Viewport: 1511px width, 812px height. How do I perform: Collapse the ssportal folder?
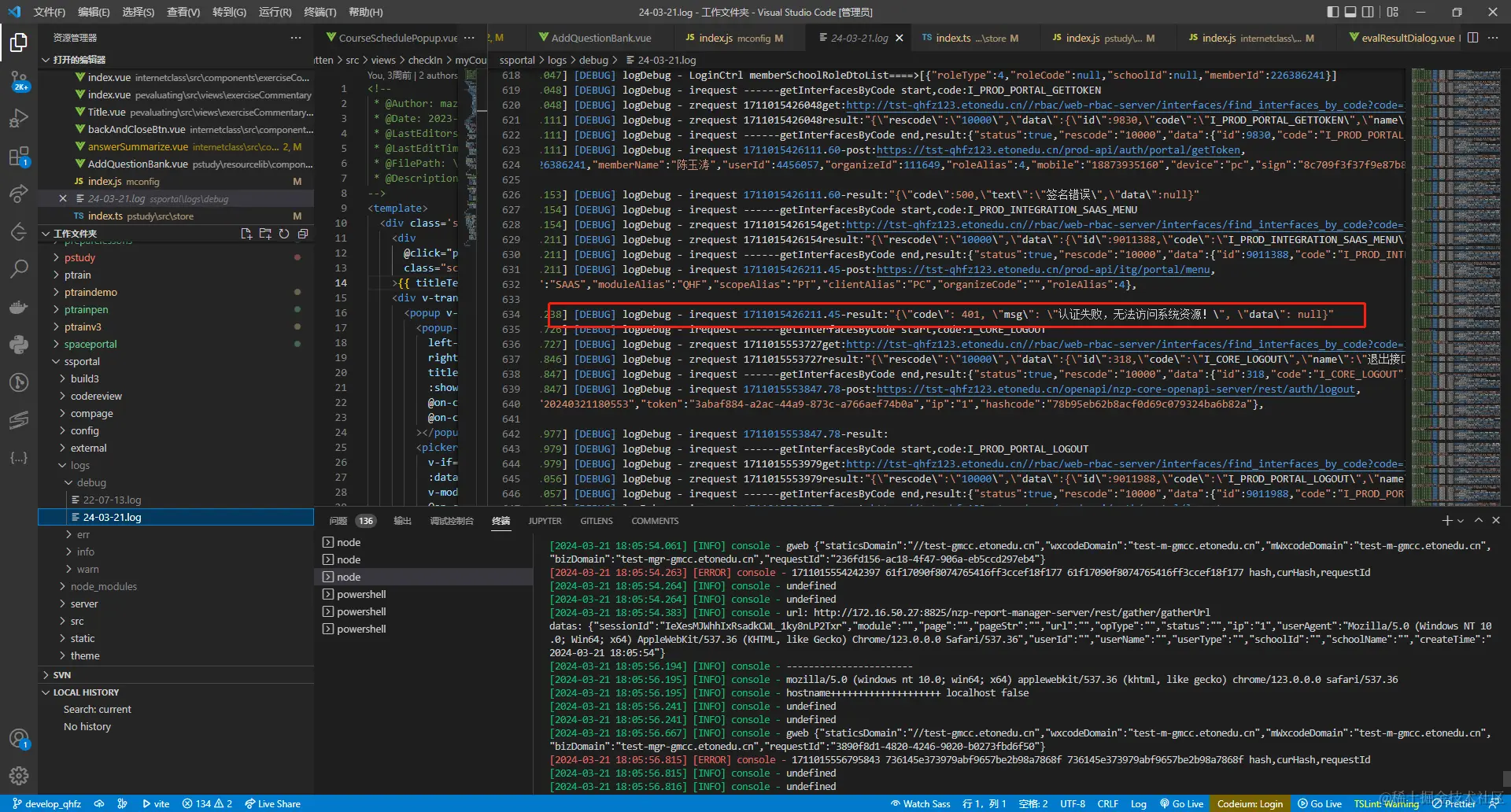pos(82,361)
